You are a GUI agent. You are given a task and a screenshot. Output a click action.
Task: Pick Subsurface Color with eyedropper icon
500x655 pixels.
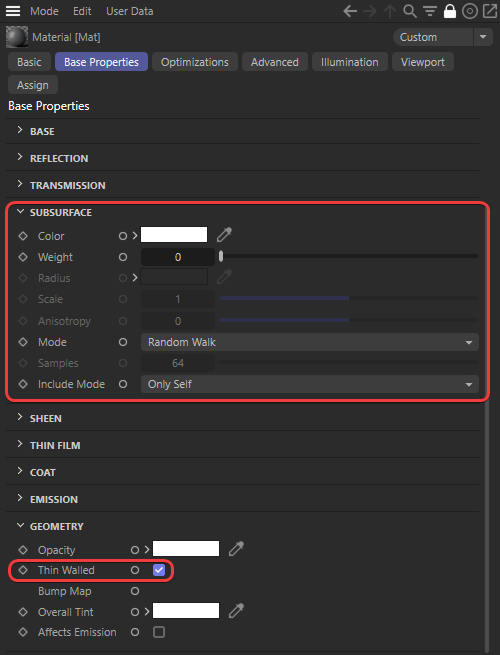(224, 235)
